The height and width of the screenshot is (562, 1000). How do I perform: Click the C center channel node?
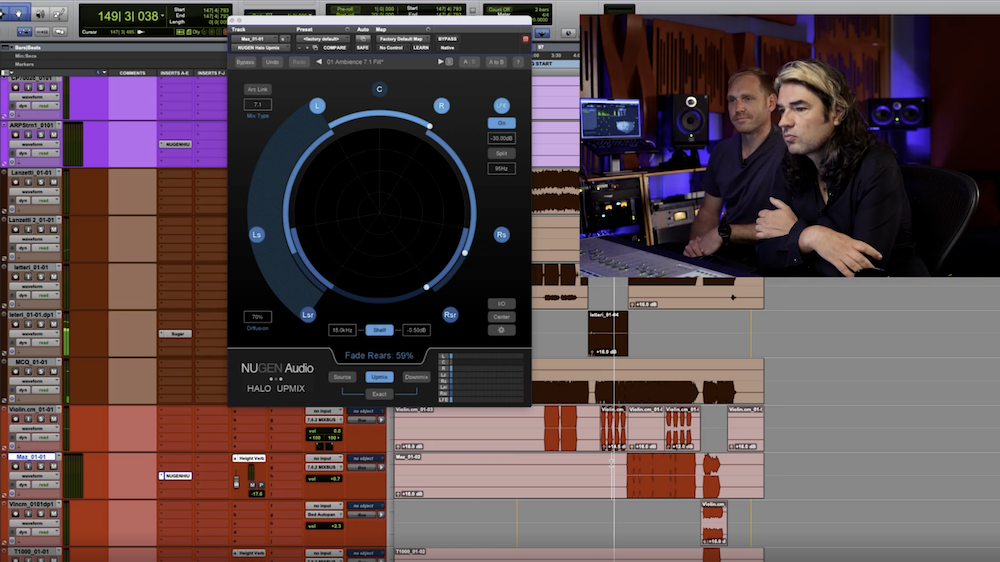pos(379,89)
